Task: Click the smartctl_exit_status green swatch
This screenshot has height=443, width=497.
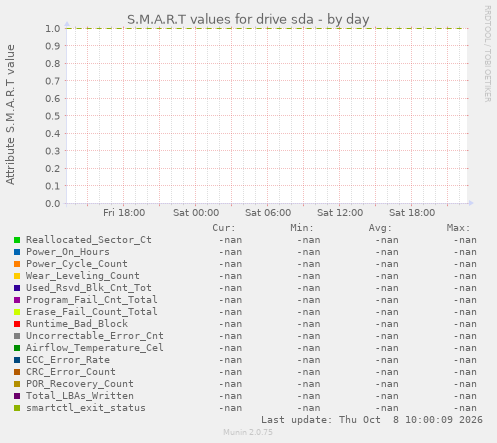Action: [17, 408]
